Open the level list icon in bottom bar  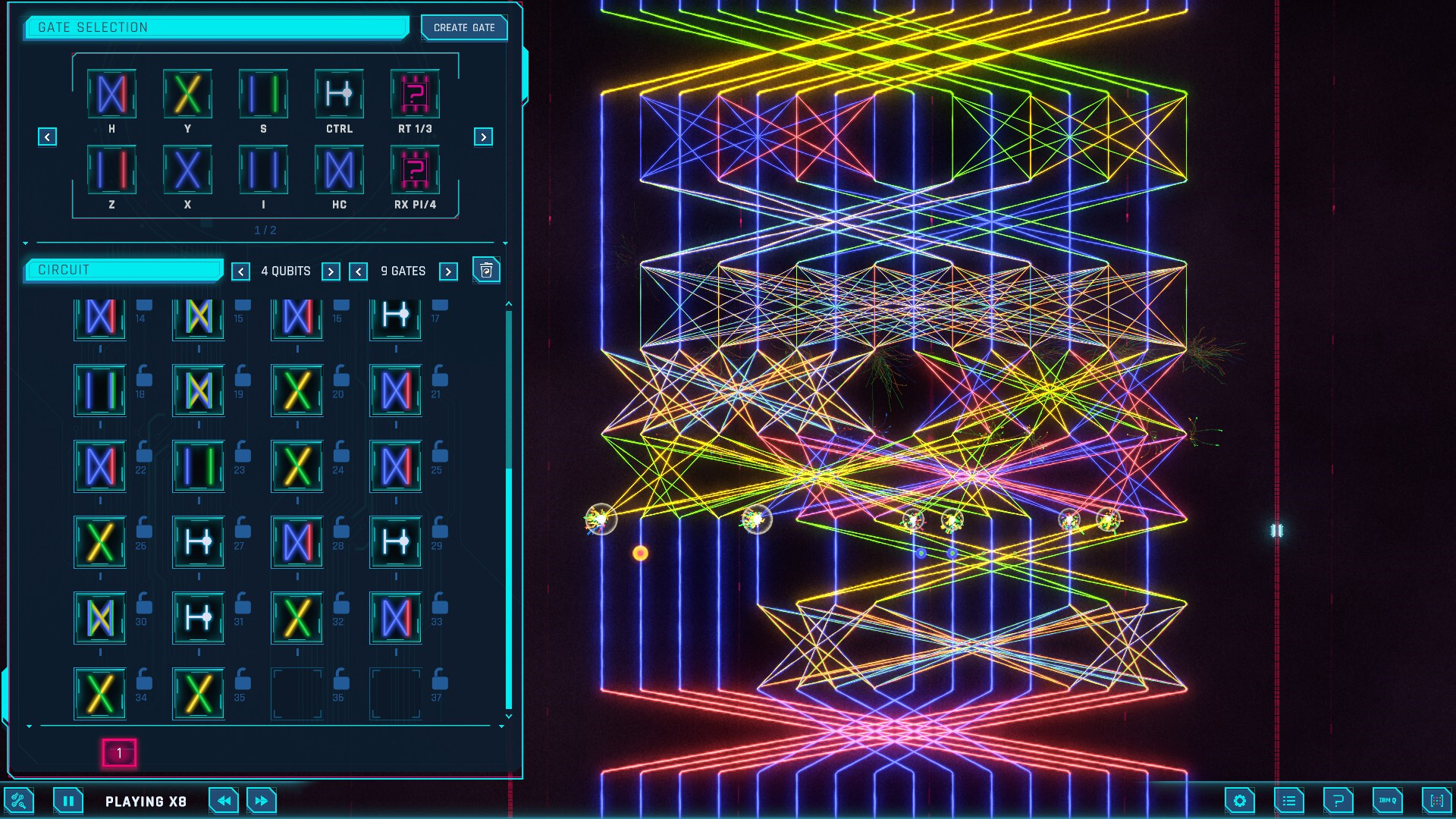(x=1289, y=800)
